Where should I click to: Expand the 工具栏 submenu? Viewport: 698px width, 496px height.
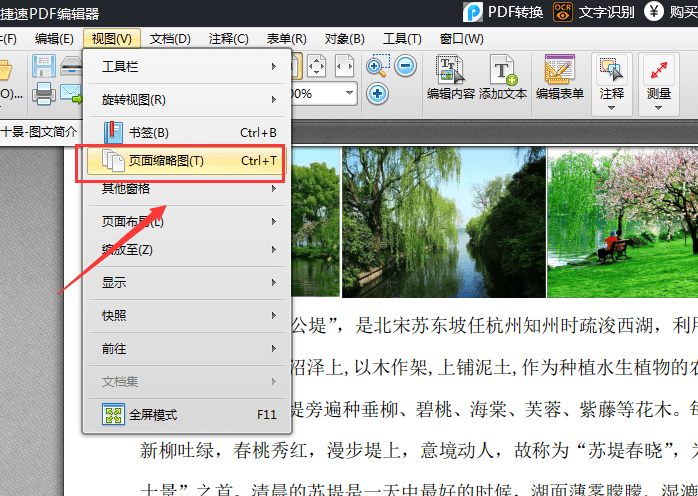point(187,67)
